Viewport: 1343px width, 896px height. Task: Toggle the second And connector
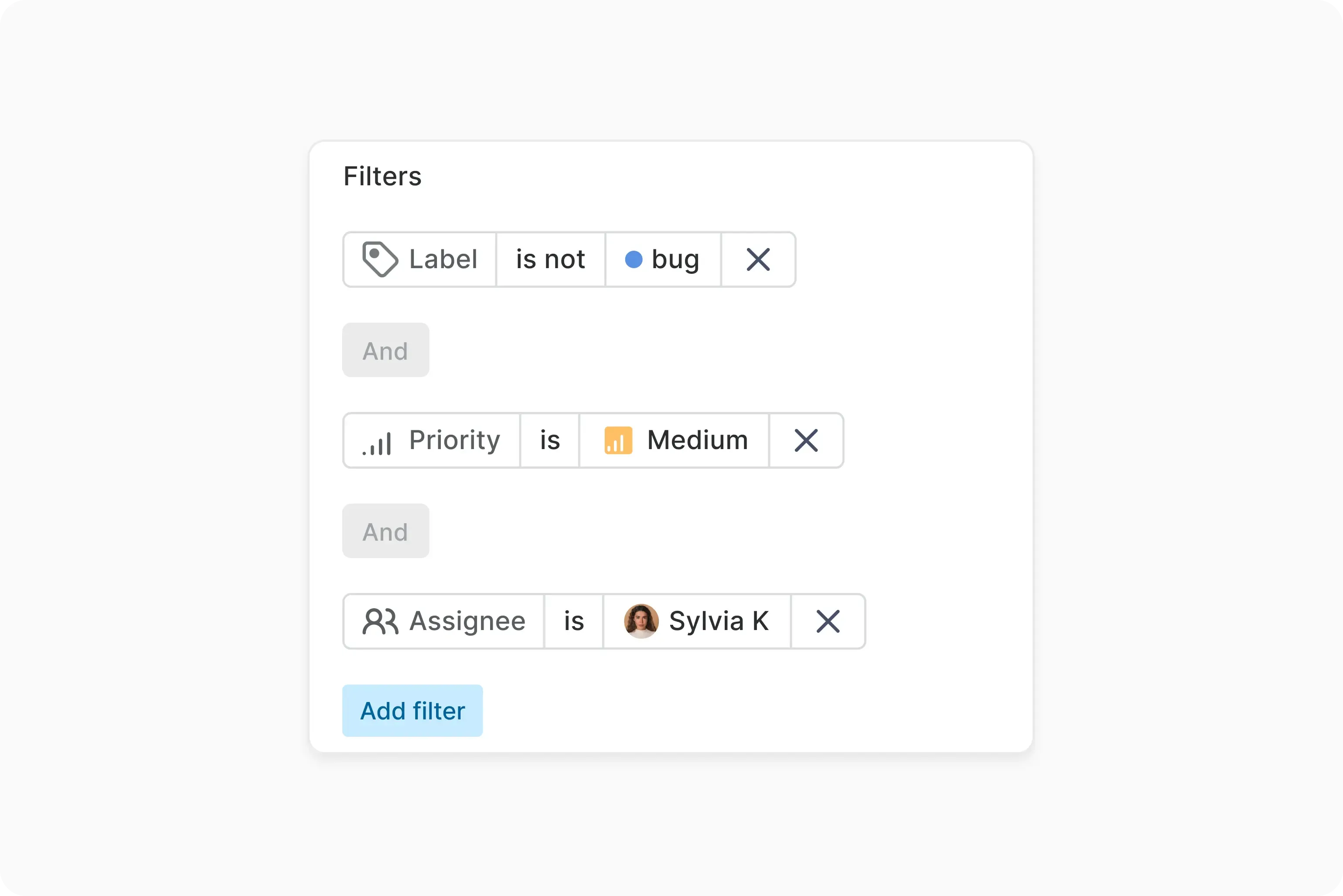(x=385, y=531)
